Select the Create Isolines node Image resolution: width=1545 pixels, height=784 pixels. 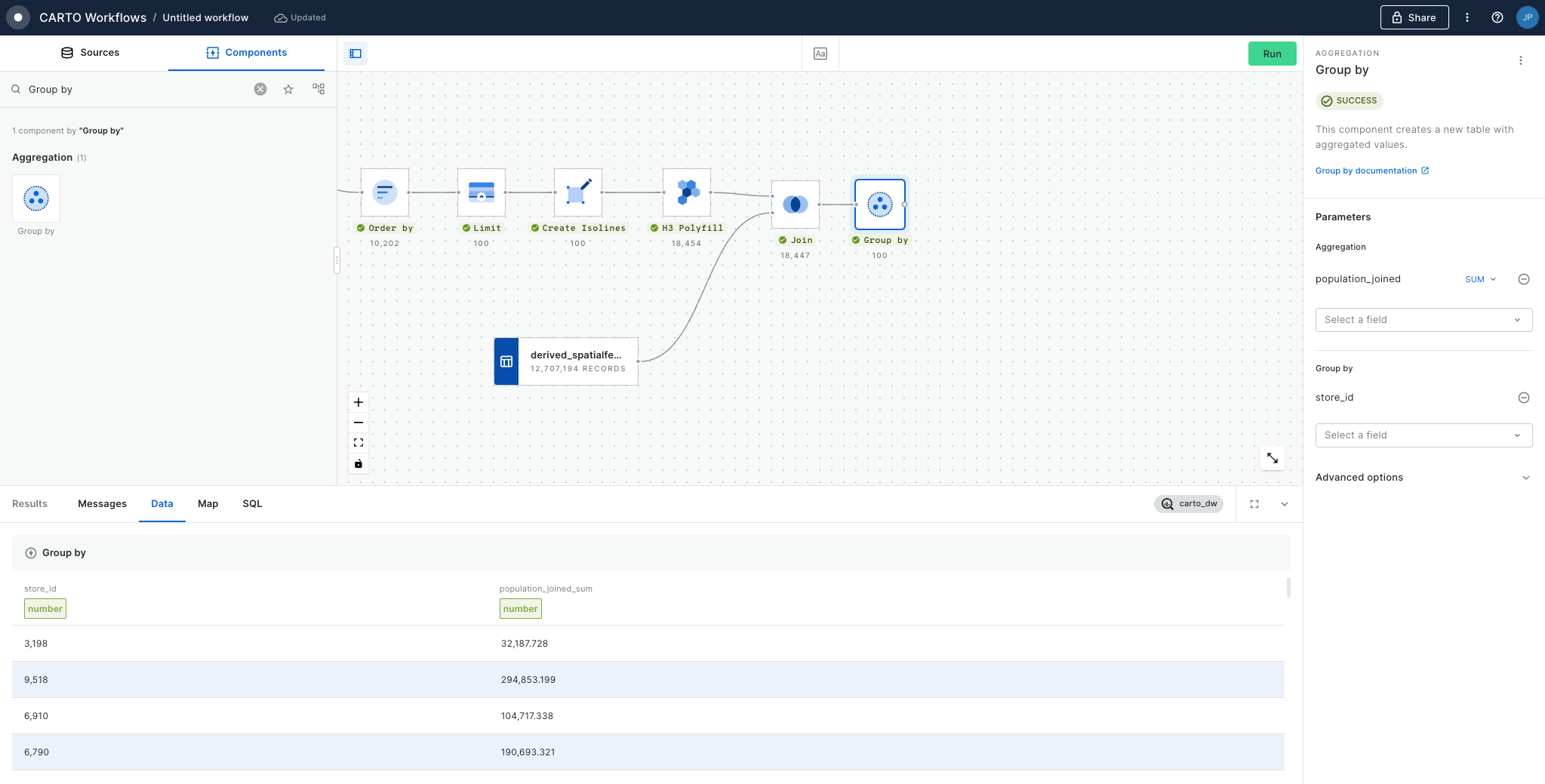click(x=577, y=192)
